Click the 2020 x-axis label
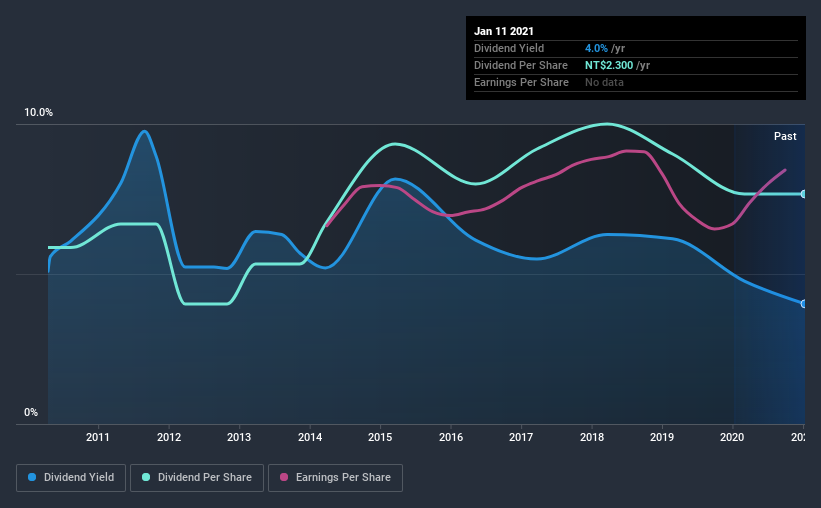Screen dimensions: 821x508 (732, 437)
